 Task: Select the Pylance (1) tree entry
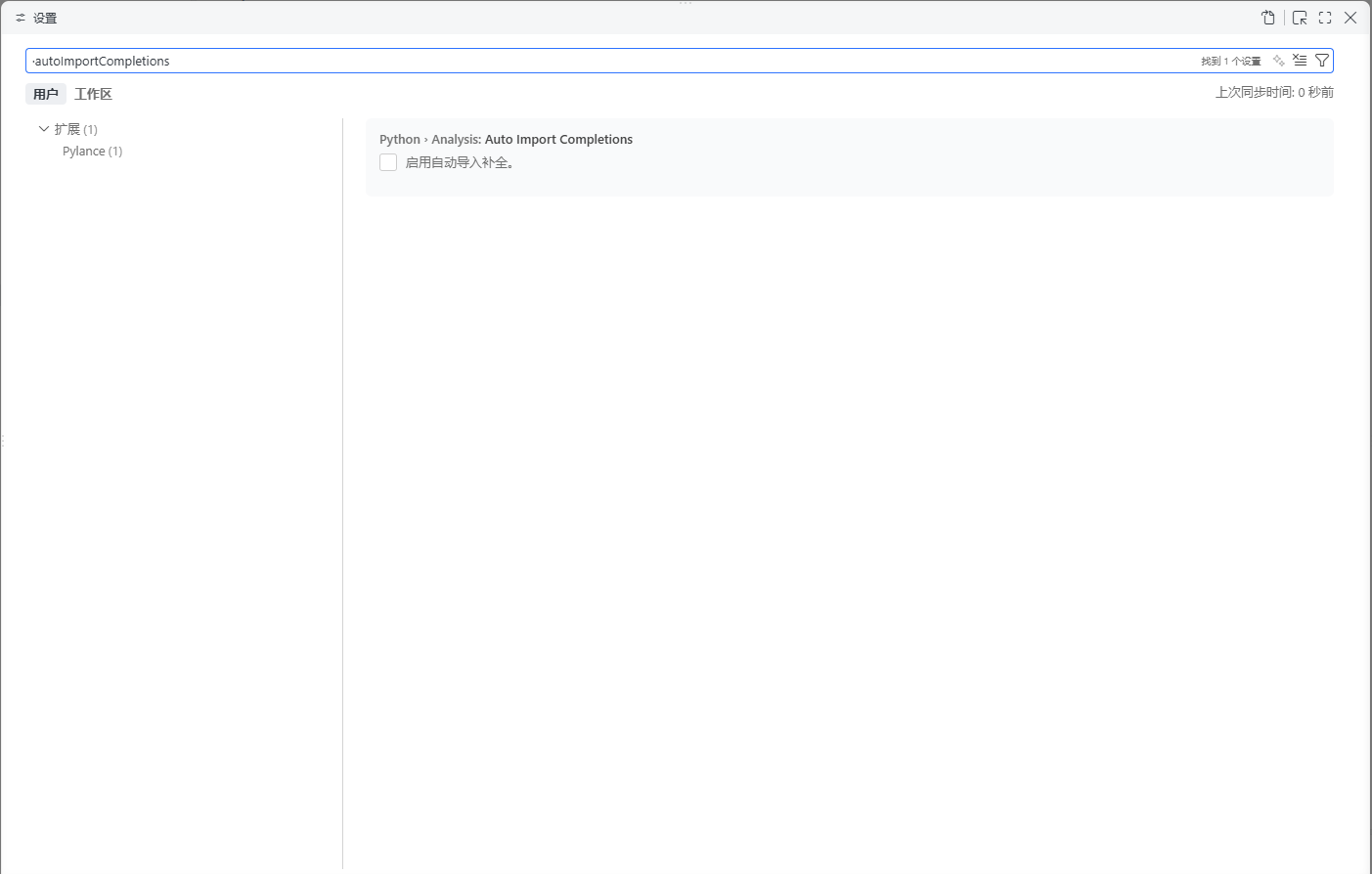(93, 151)
